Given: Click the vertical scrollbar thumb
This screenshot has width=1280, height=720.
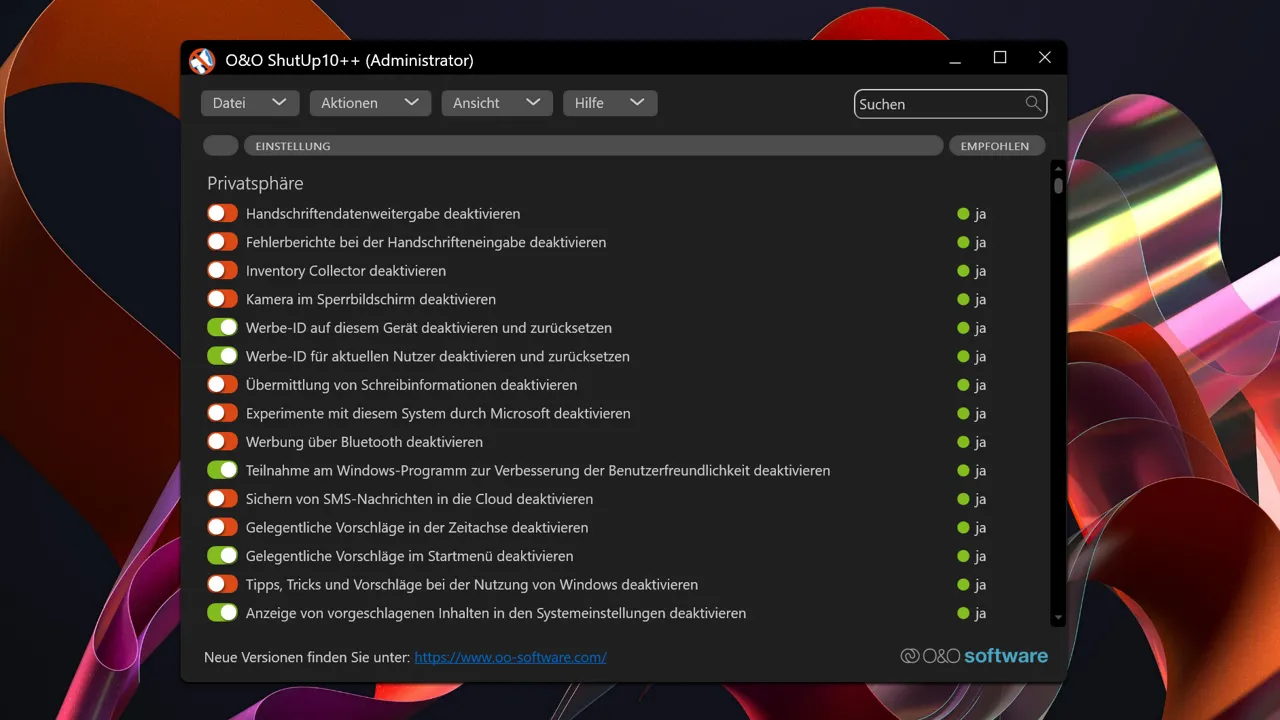Looking at the screenshot, I should [1058, 186].
